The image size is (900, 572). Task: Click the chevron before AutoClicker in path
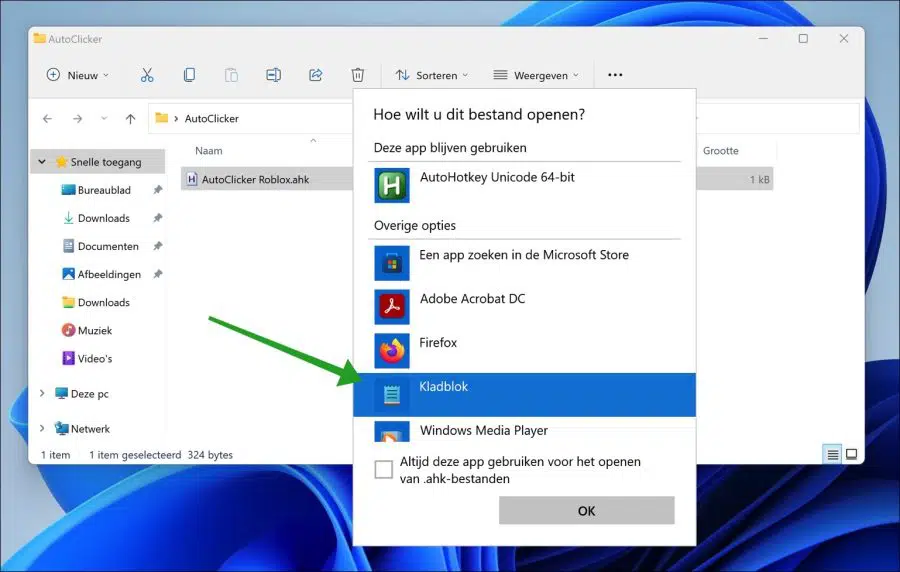176,119
